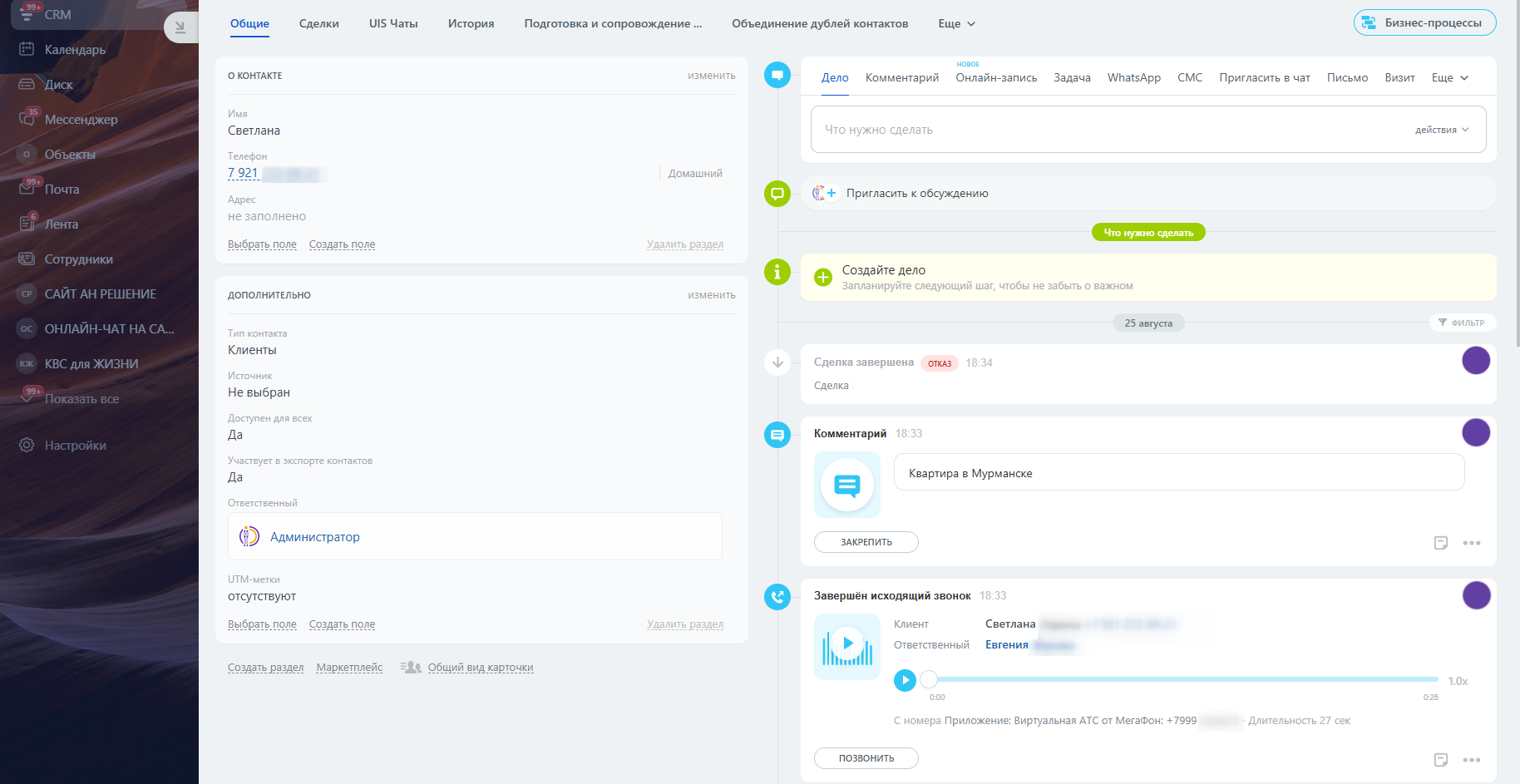Expand 'Еще' dropdown in the activity tabs
Viewport: 1520px width, 784px height.
pyautogui.click(x=1449, y=78)
